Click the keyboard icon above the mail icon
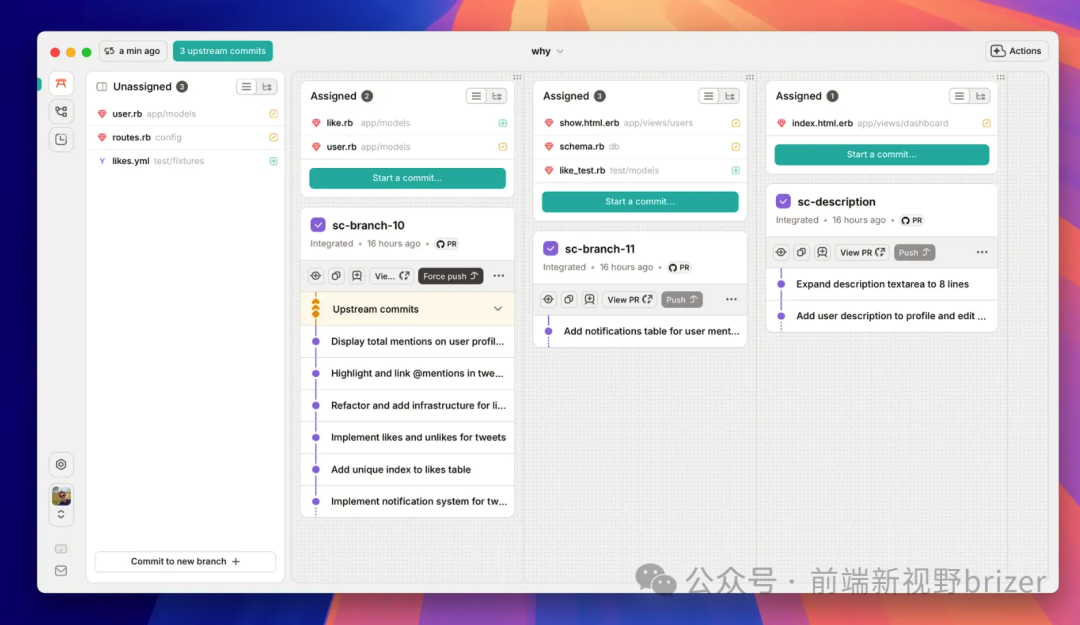This screenshot has height=625, width=1080. 61,549
